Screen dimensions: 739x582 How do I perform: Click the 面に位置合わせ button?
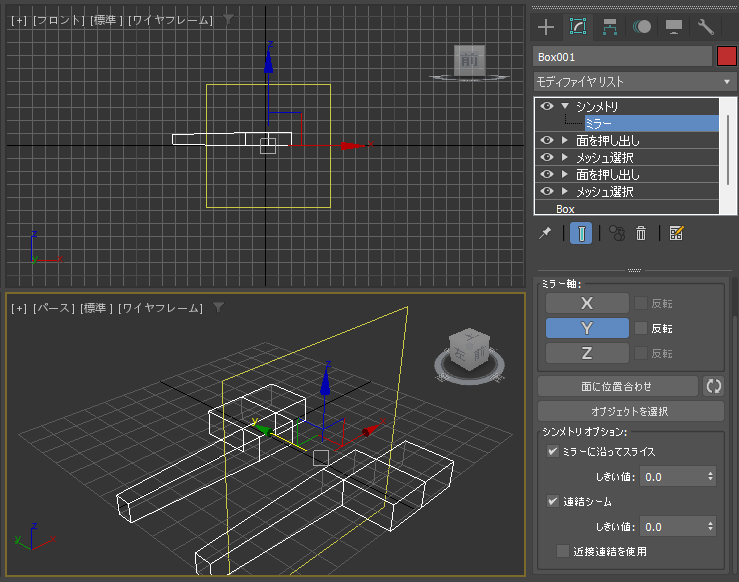(617, 386)
